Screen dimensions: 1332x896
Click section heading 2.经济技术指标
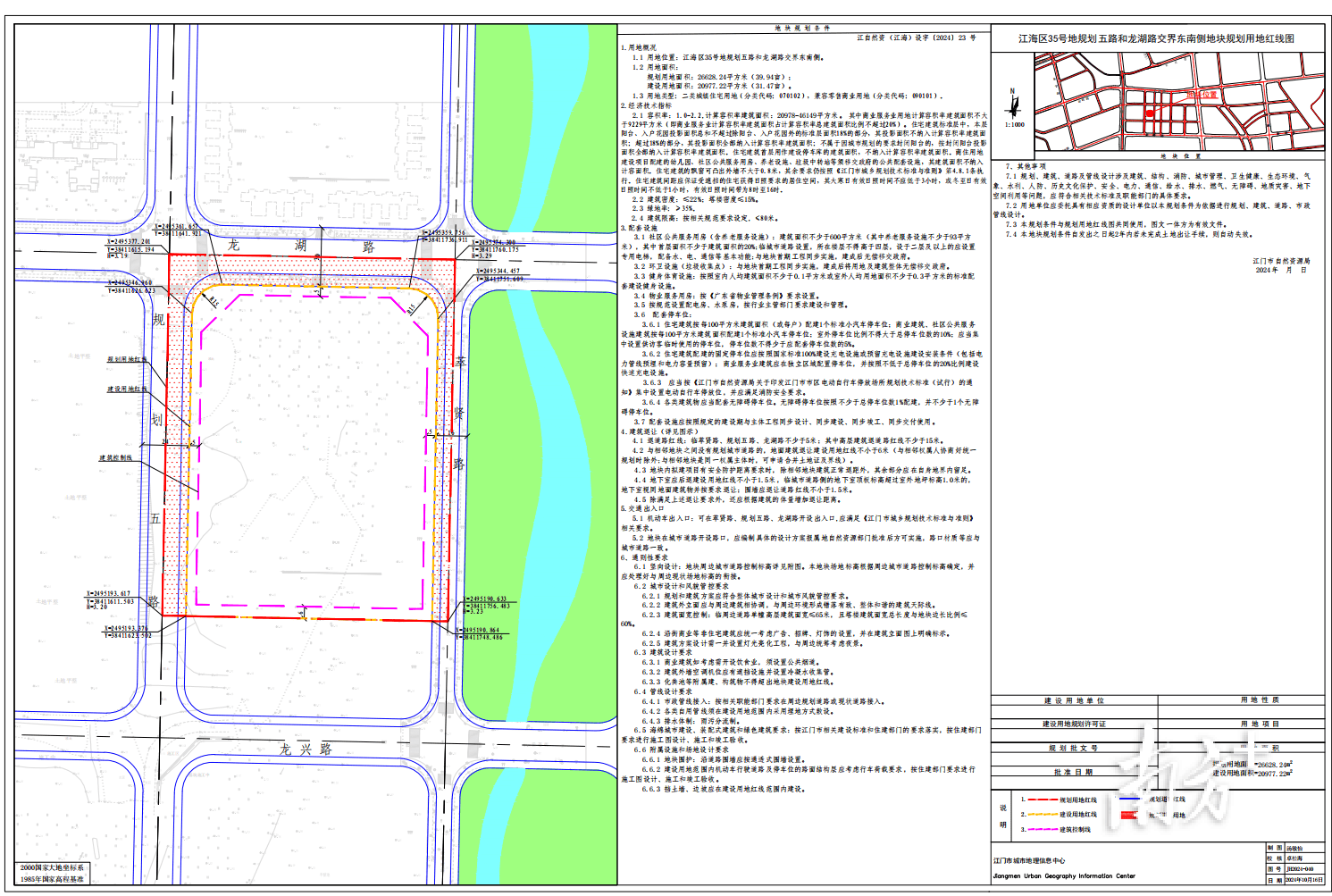646,105
